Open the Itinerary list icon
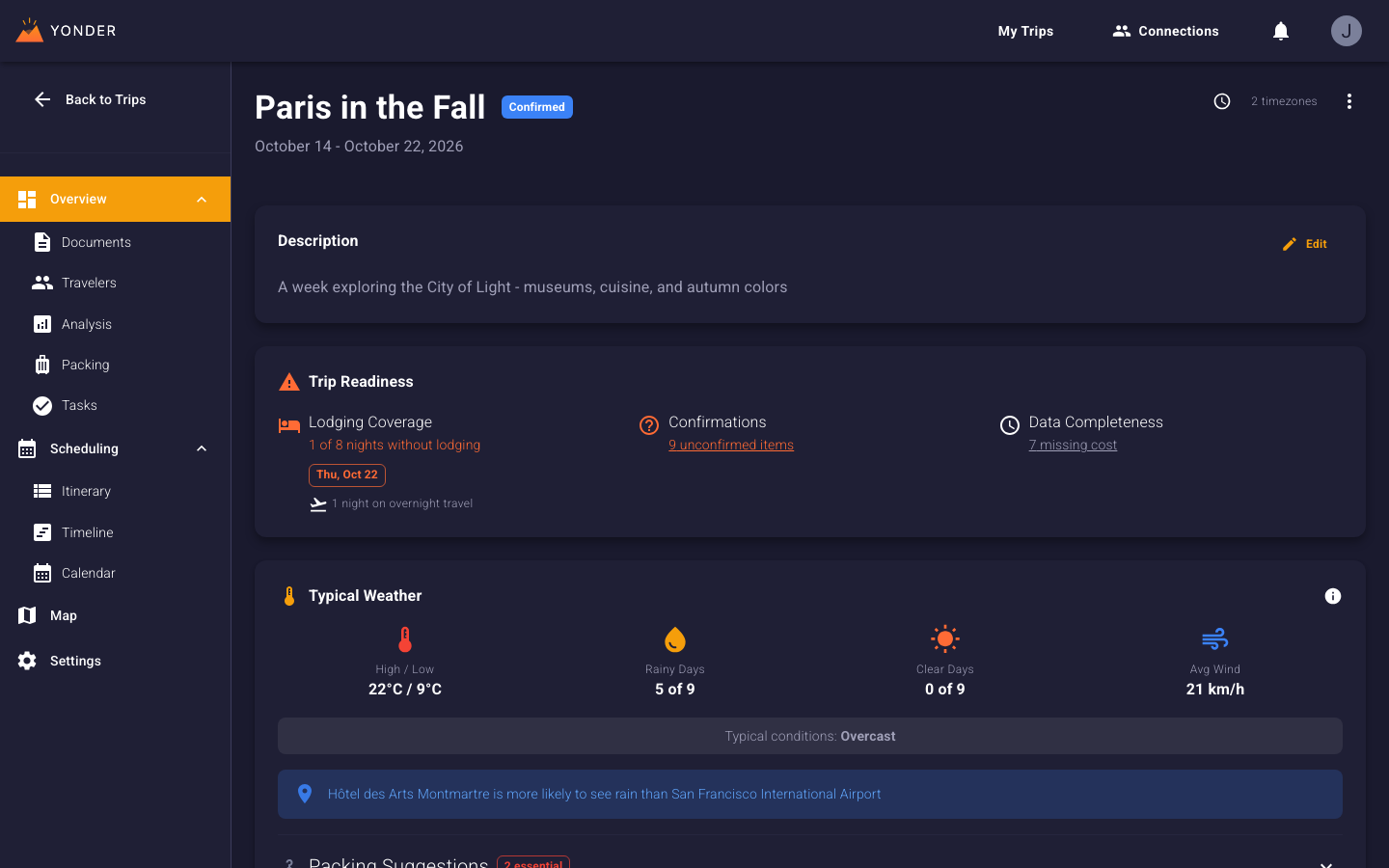This screenshot has width=1389, height=868. [43, 491]
